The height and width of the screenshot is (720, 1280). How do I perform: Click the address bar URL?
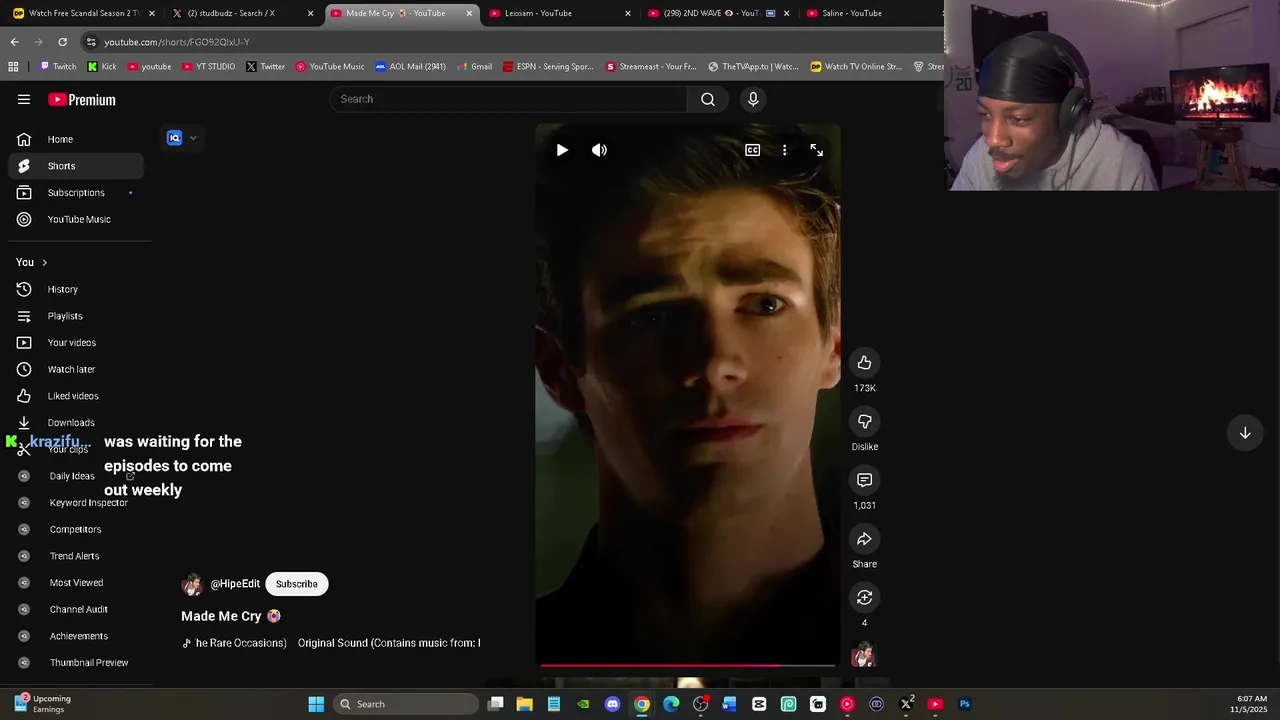coord(177,42)
